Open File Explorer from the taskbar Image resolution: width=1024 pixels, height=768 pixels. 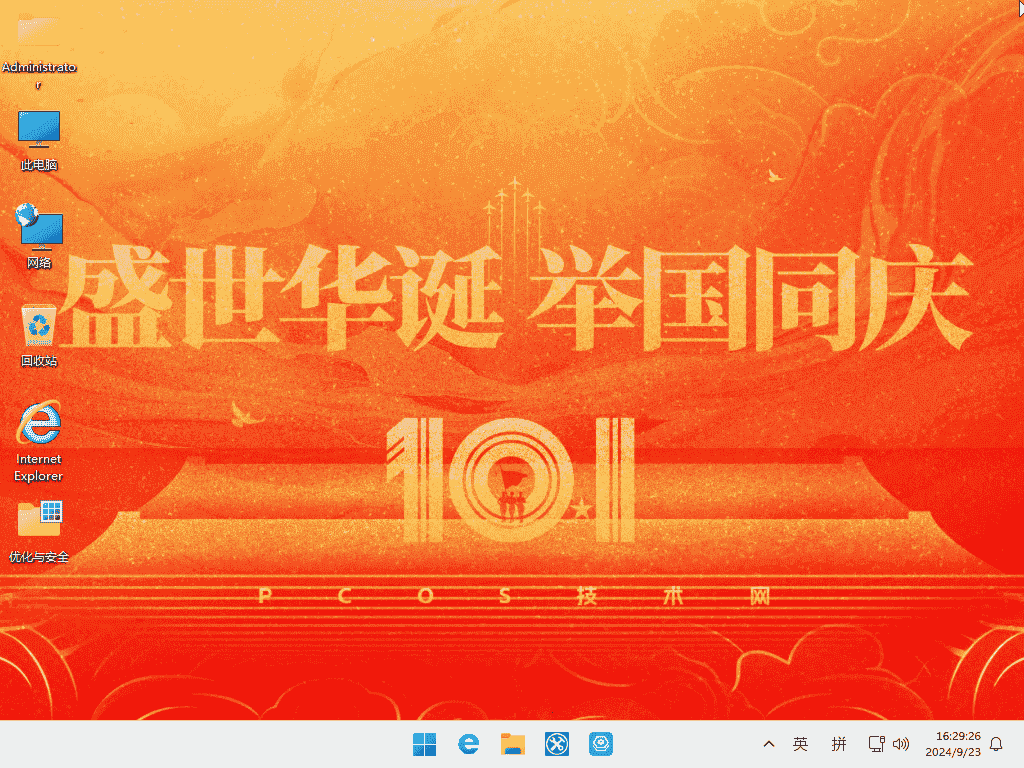point(513,744)
